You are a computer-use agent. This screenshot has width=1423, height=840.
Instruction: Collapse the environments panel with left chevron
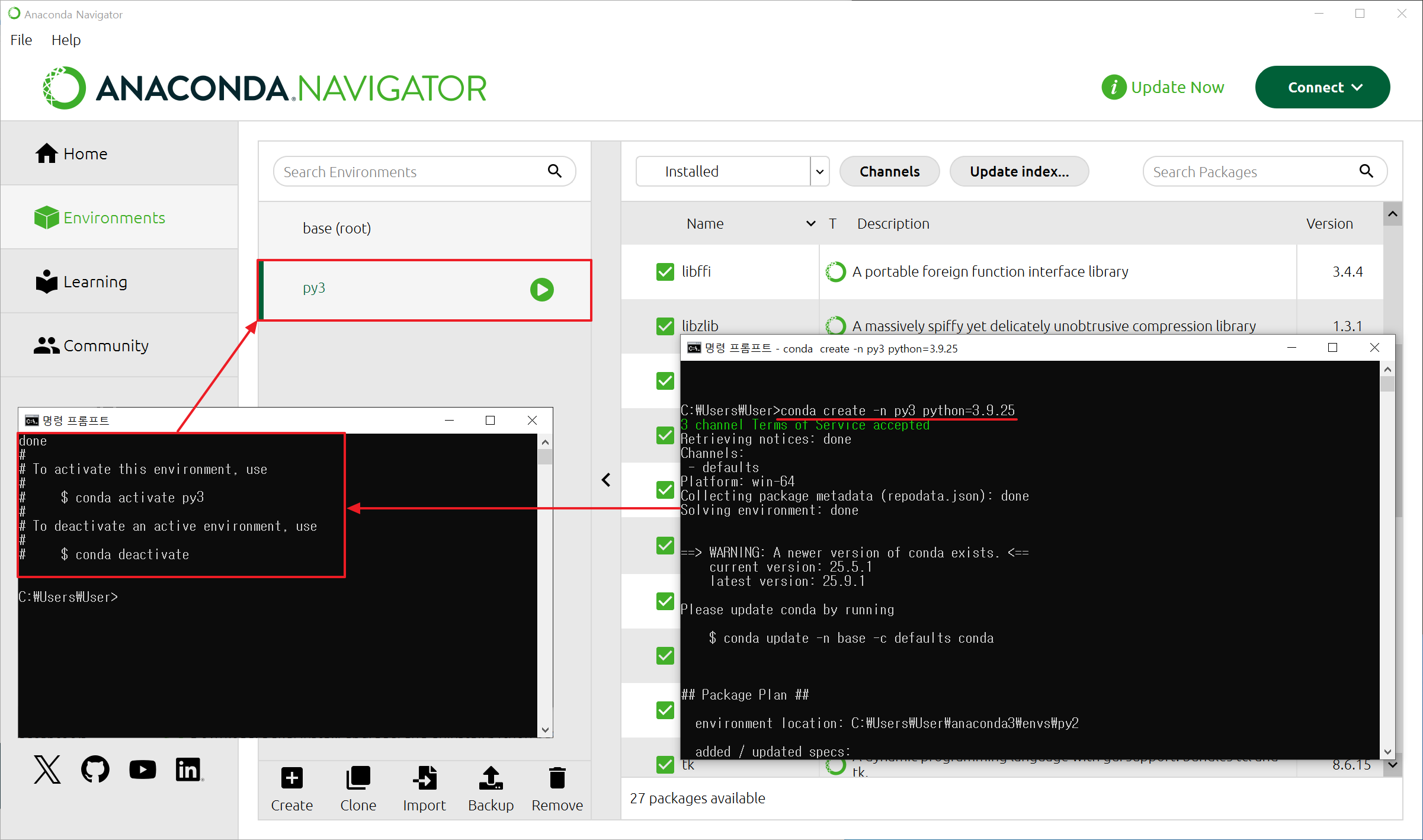[606, 480]
